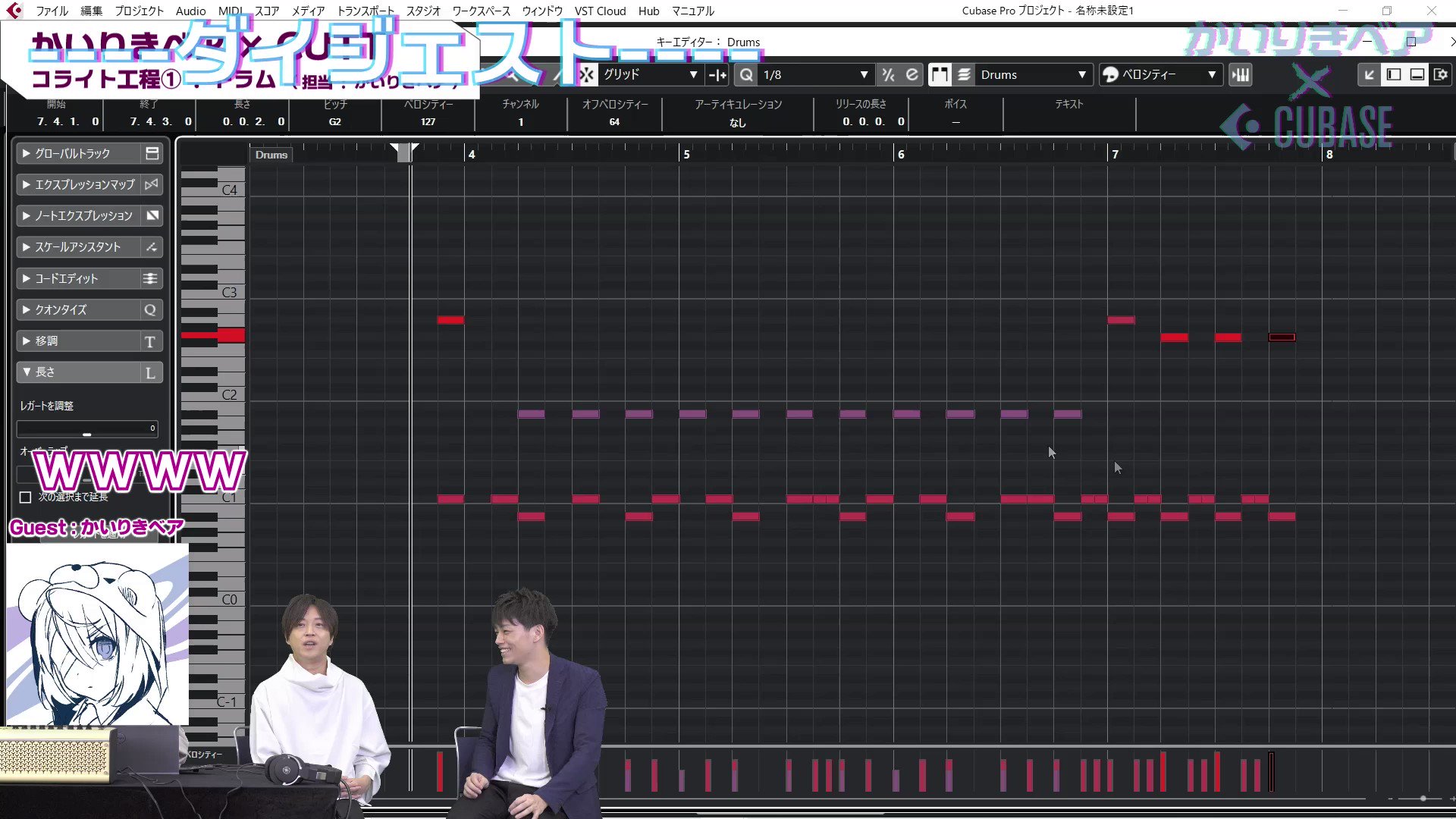
Task: Click the C4 piano key
Action: pos(229,190)
